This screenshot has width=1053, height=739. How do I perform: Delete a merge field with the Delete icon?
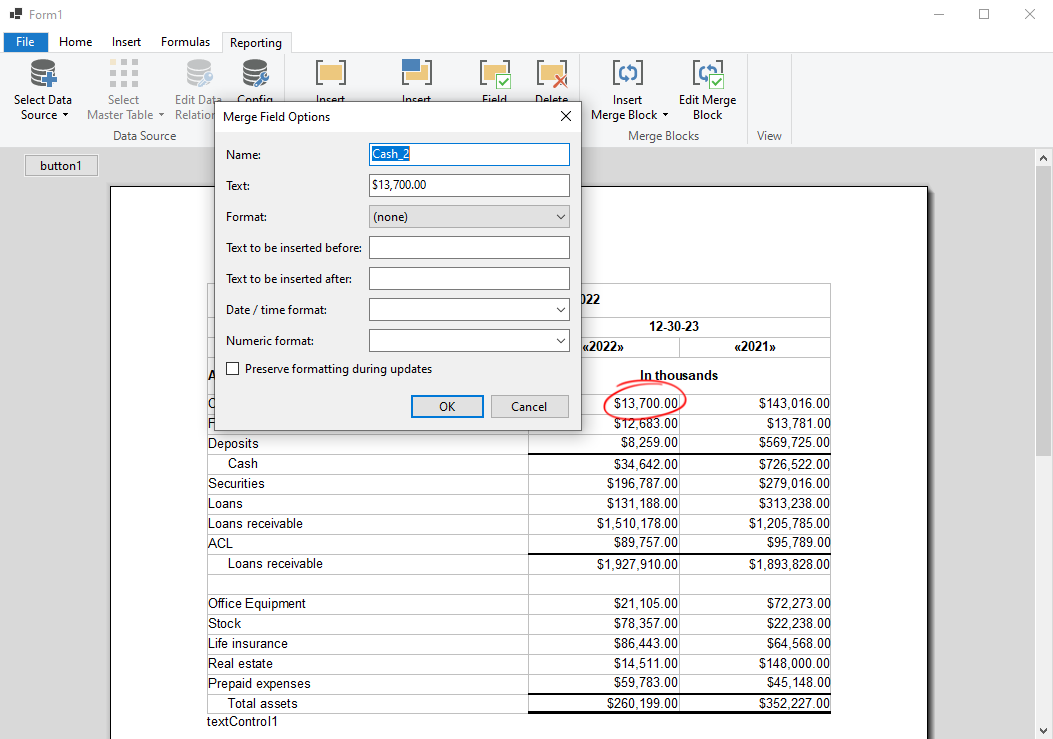tap(552, 75)
